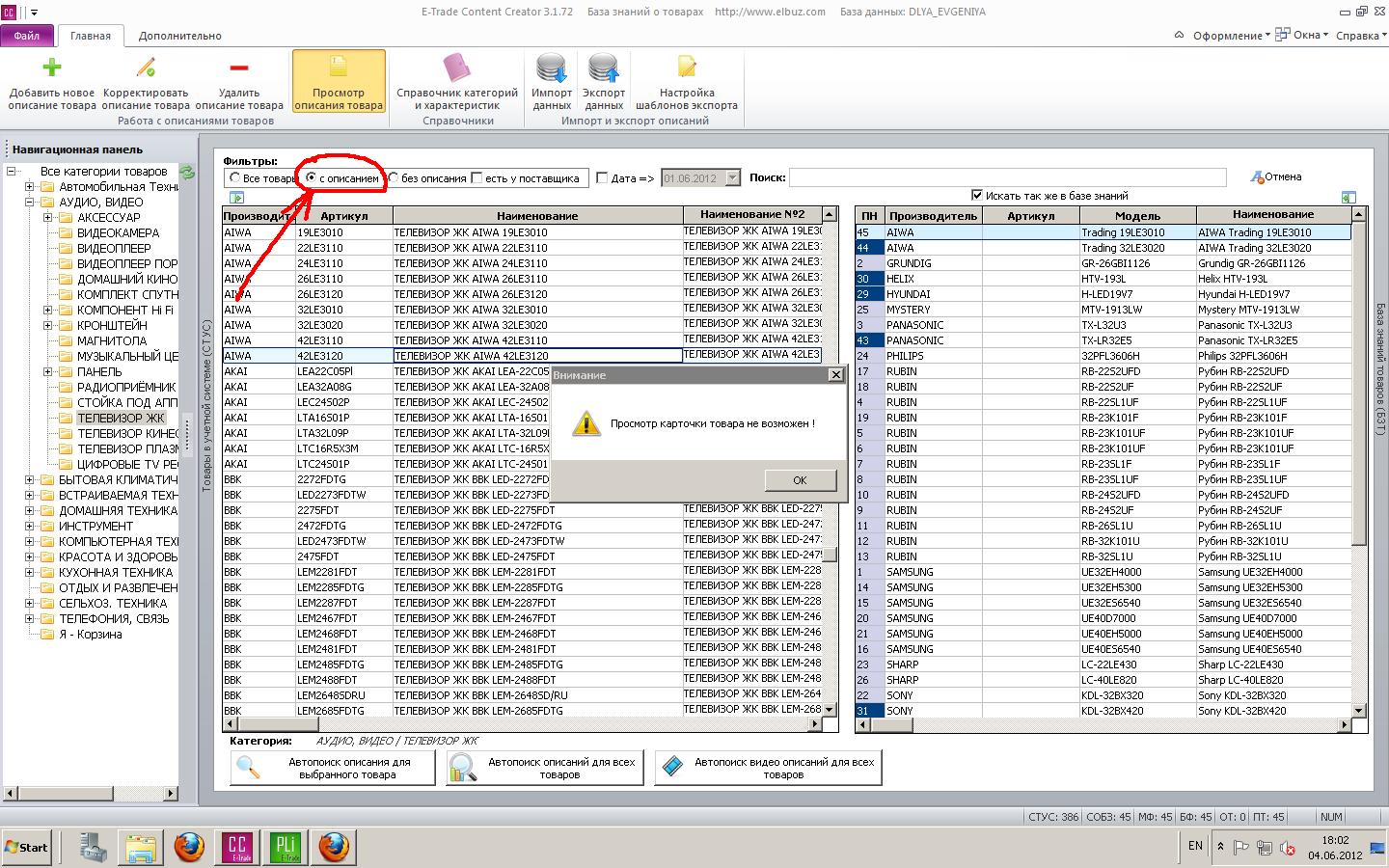Click Автопоиск описания для выбранного товара
The width and height of the screenshot is (1389, 868).
point(333,768)
